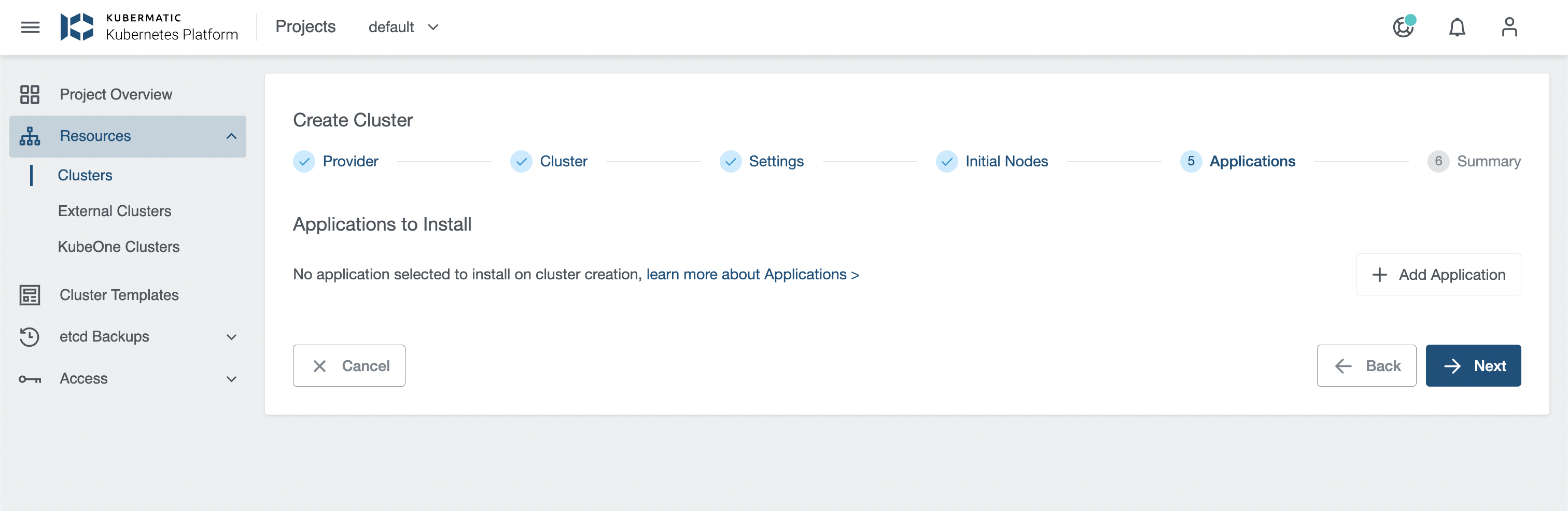1568x511 pixels.
Task: Open learn more about Applications link
Action: (753, 274)
